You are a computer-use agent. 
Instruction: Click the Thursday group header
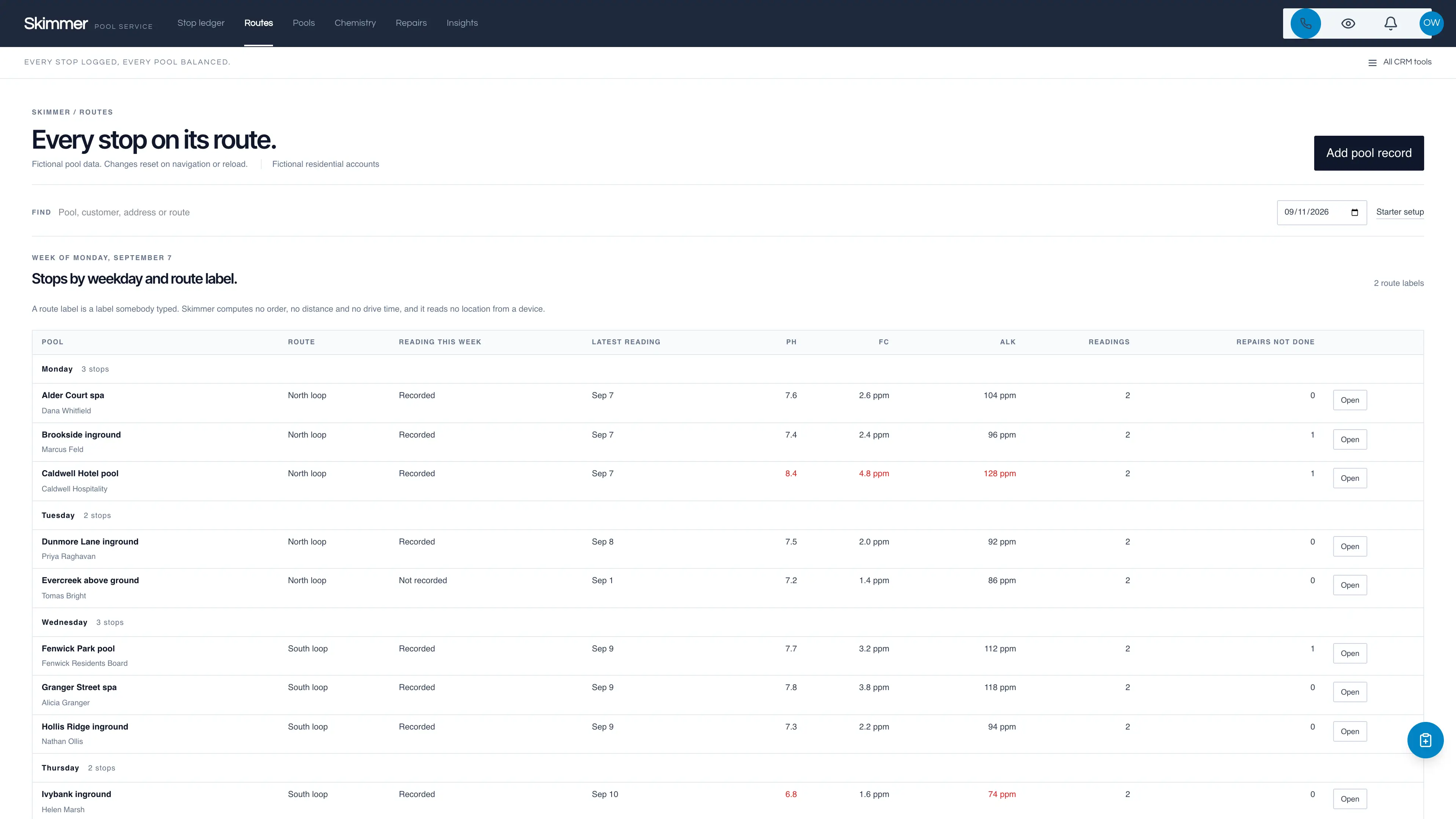pyautogui.click(x=728, y=768)
